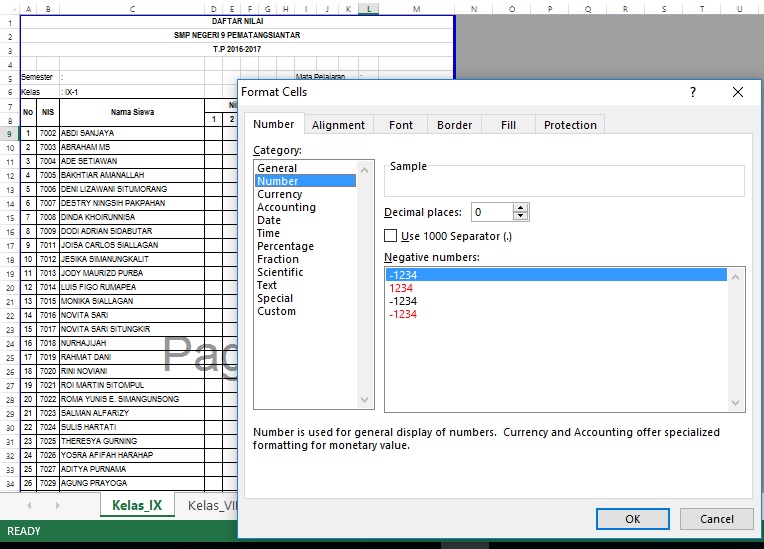Select highlighted -1234 negative format
The height and width of the screenshot is (549, 764).
[556, 275]
